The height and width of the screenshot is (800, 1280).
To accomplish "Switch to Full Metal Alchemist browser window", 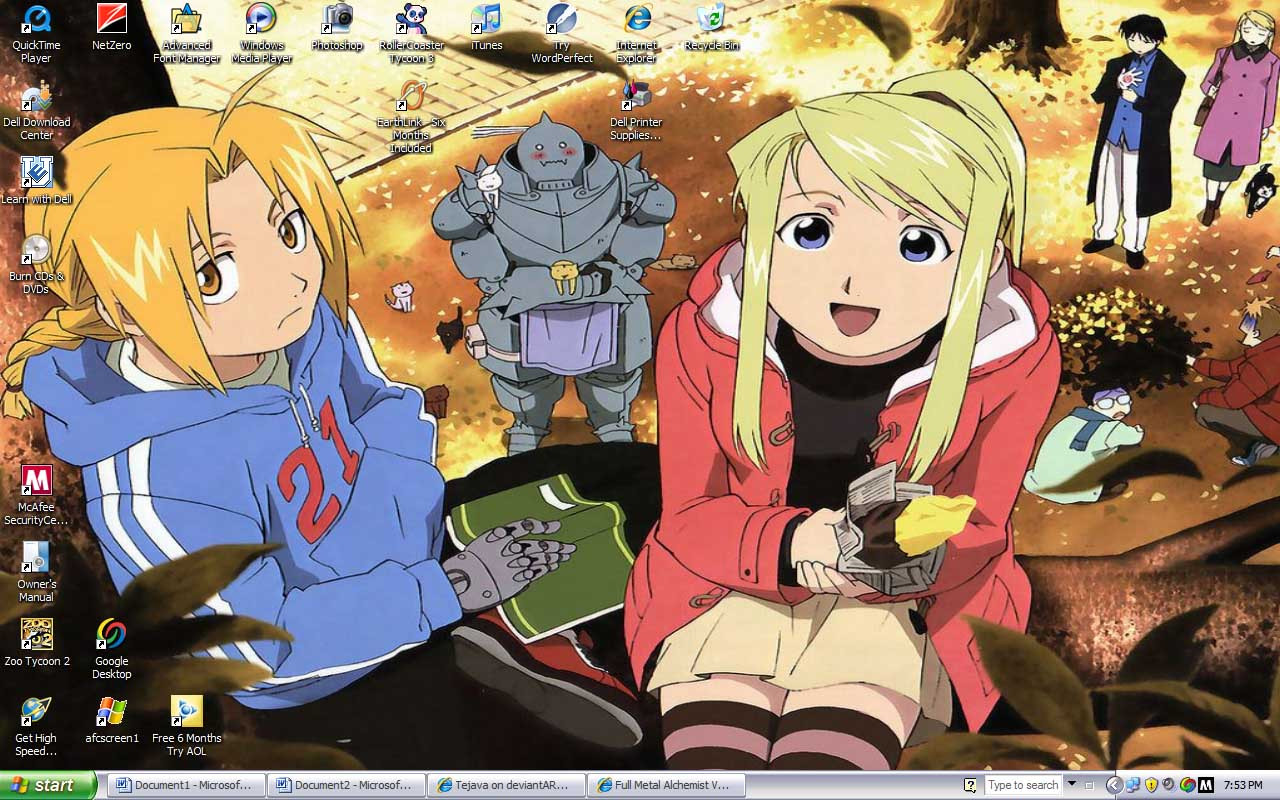I will (x=666, y=785).
